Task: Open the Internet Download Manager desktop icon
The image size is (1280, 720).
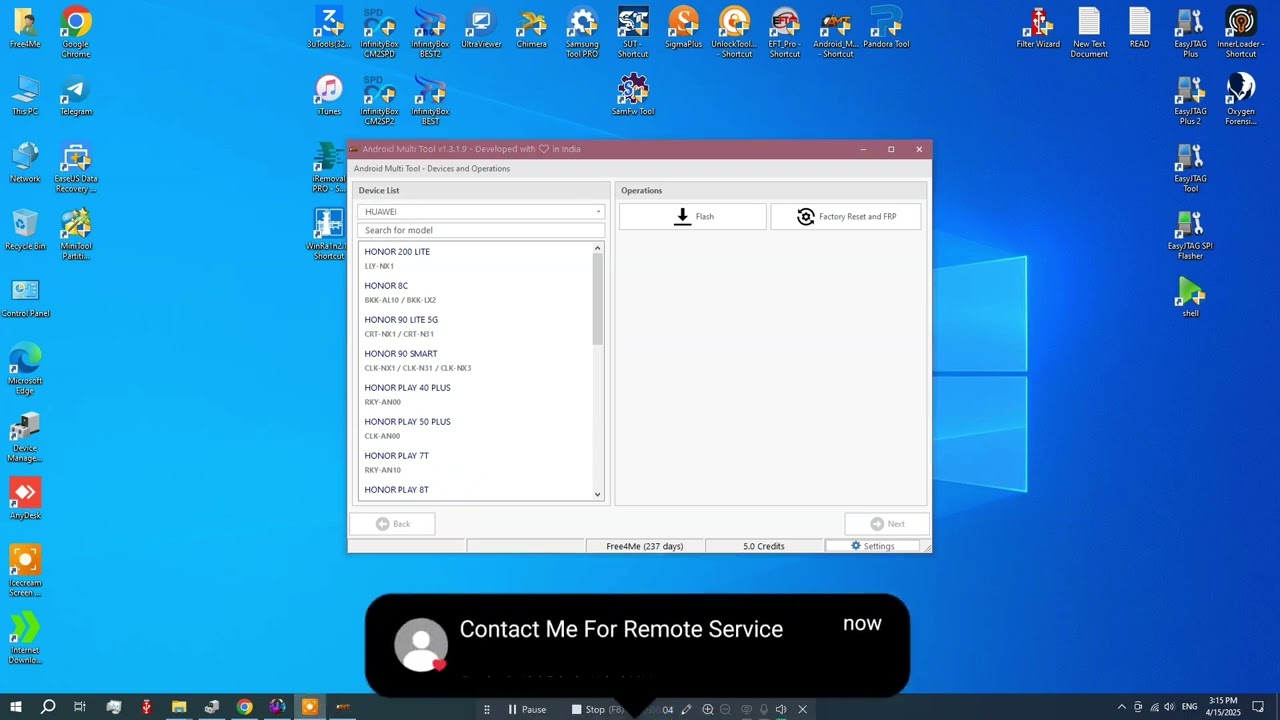Action: 25,639
